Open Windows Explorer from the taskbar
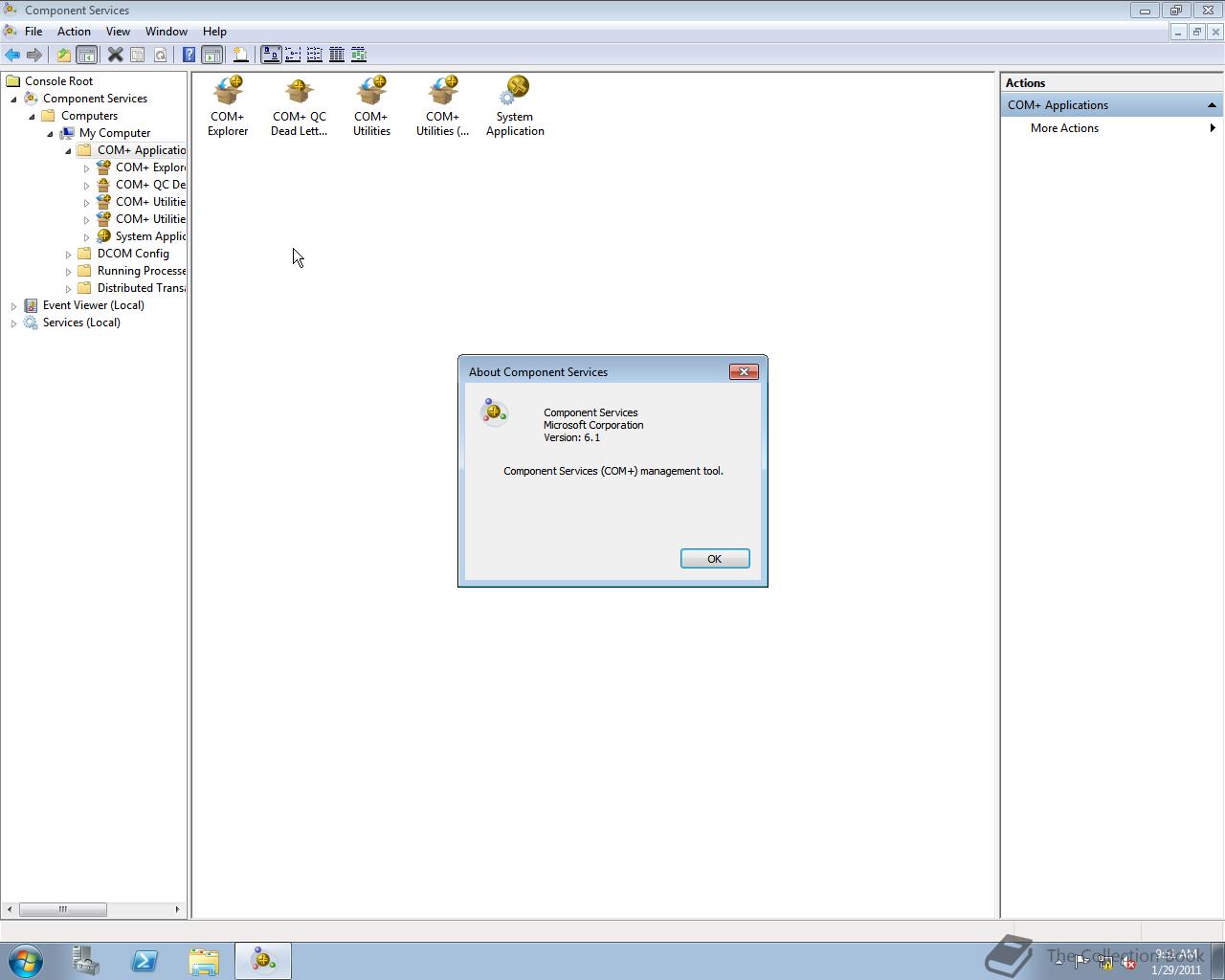 [x=204, y=961]
